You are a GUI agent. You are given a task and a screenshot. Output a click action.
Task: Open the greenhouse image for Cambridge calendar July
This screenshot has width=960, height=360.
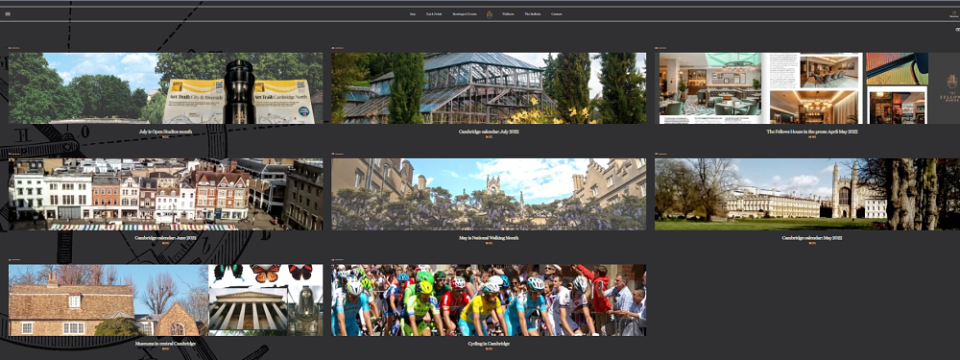(489, 88)
